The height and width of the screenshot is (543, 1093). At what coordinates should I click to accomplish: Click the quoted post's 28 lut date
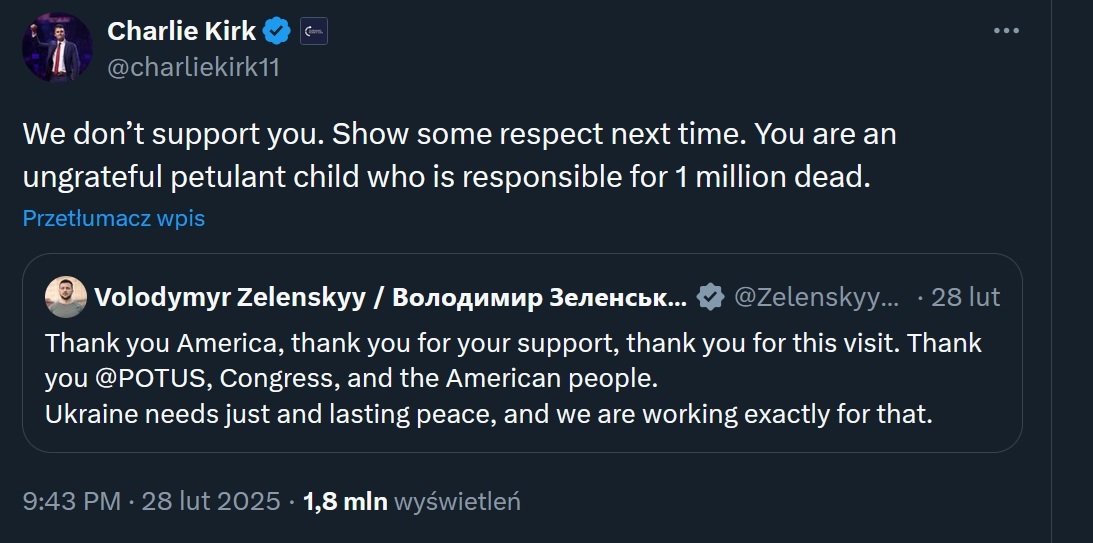pos(965,297)
